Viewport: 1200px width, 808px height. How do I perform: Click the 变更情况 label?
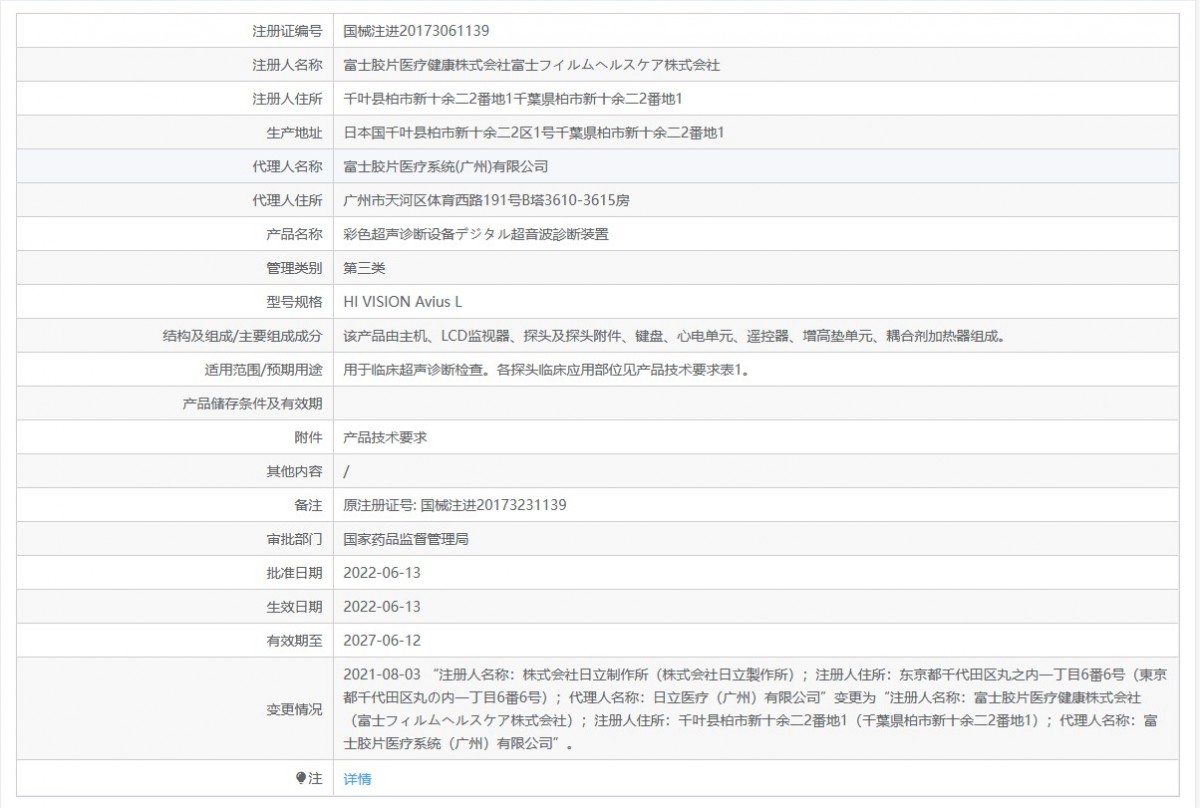(294, 709)
